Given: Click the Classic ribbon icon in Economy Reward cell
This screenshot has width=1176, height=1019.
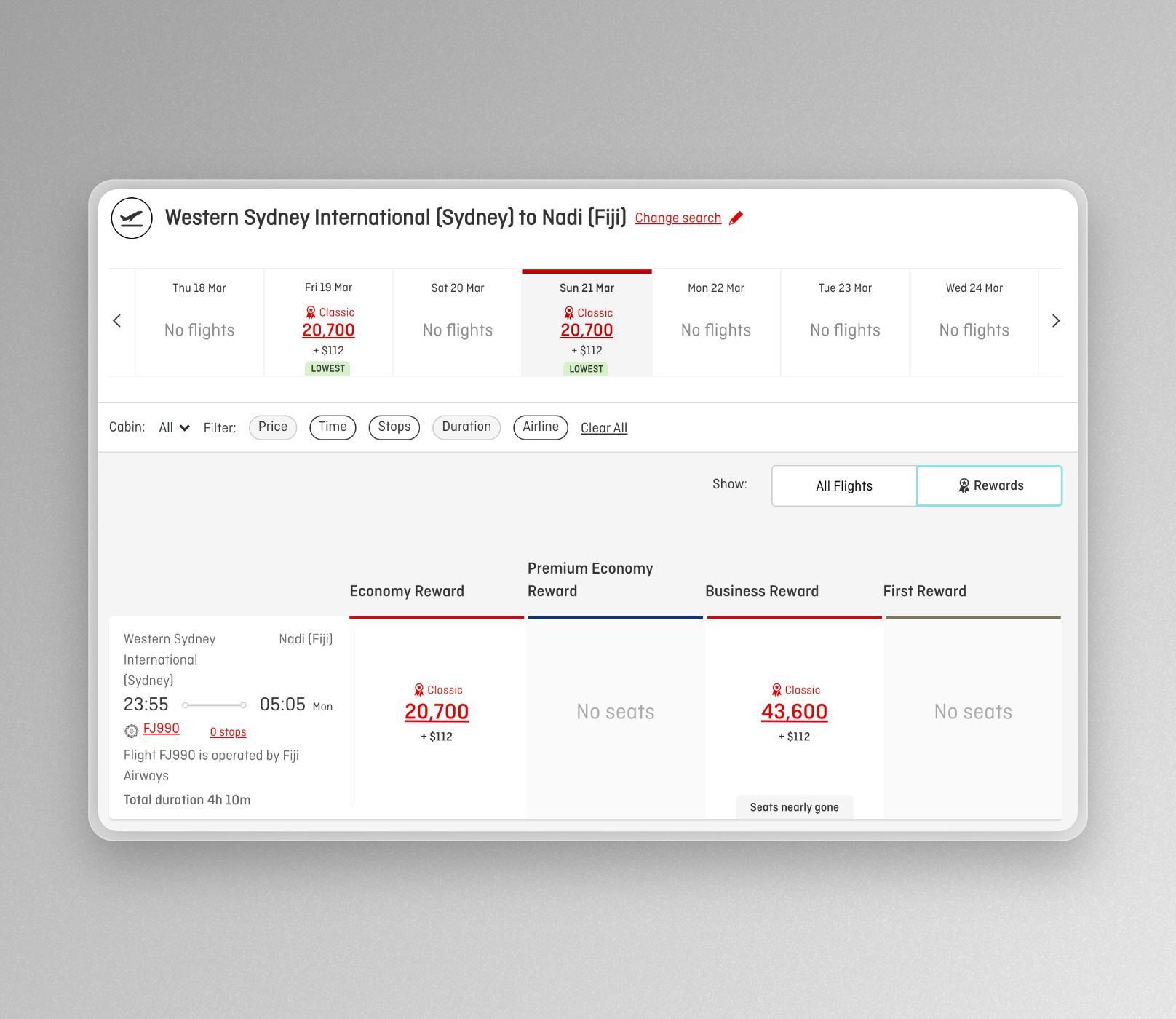Looking at the screenshot, I should click(419, 690).
